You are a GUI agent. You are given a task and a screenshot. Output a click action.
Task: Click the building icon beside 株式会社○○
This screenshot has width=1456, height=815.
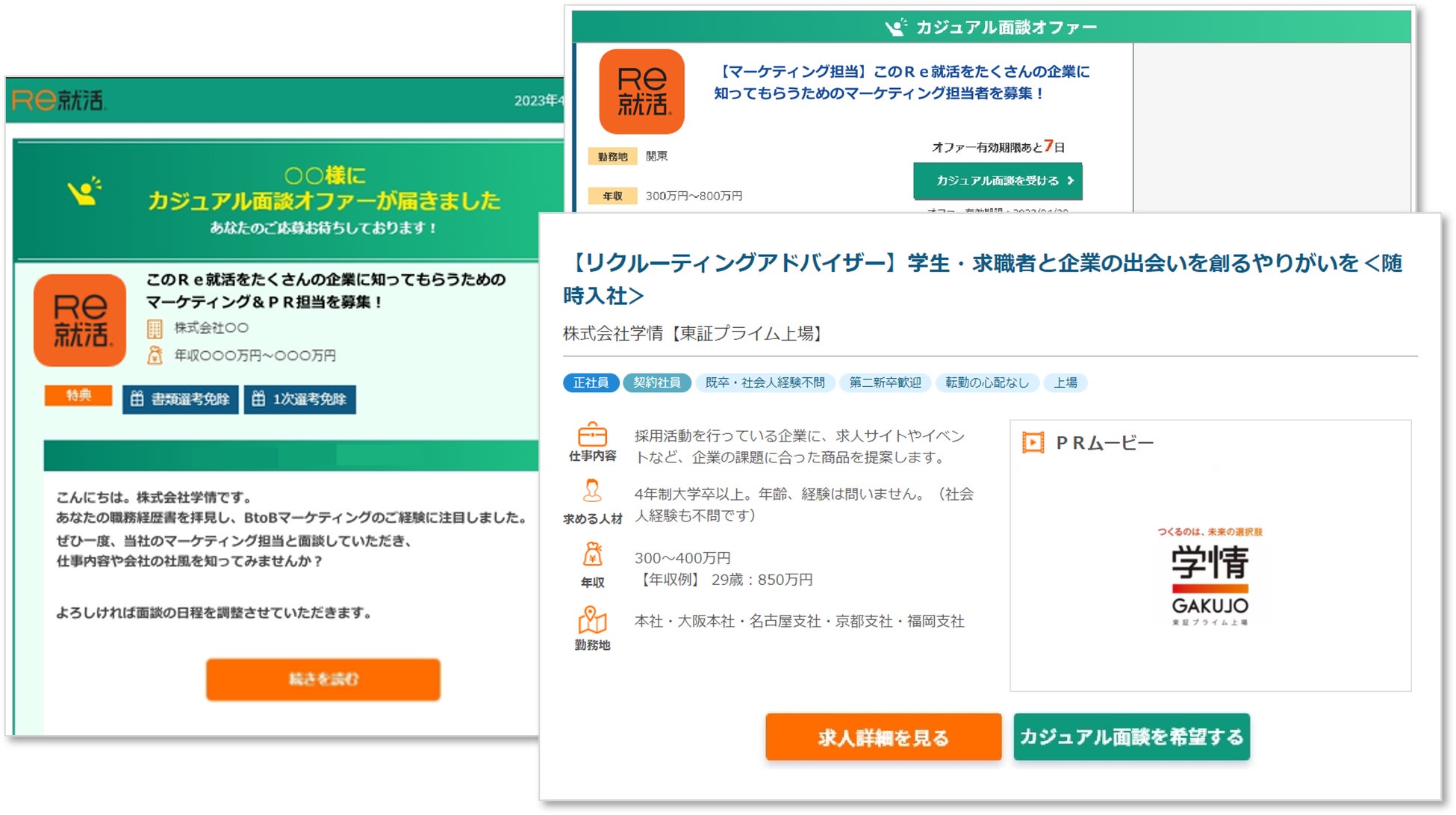click(x=155, y=329)
